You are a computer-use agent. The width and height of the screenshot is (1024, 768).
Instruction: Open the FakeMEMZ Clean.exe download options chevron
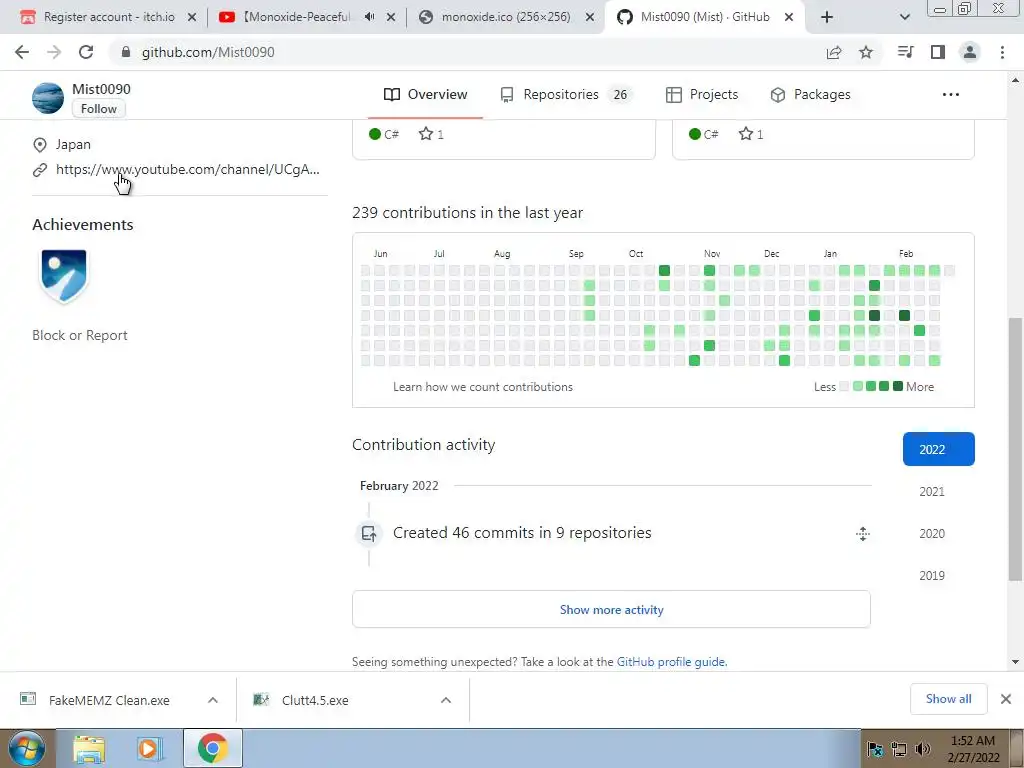click(x=213, y=700)
